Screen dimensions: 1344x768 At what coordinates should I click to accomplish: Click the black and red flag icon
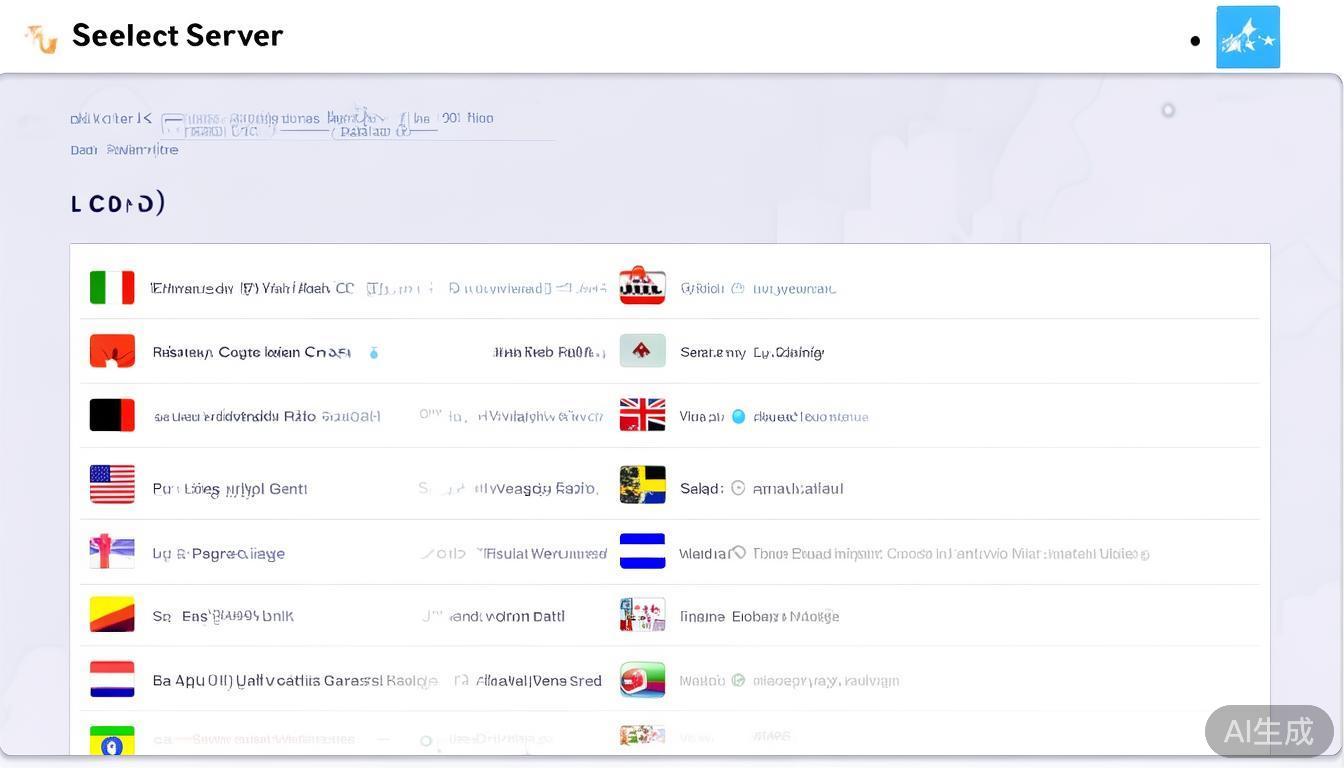[112, 415]
